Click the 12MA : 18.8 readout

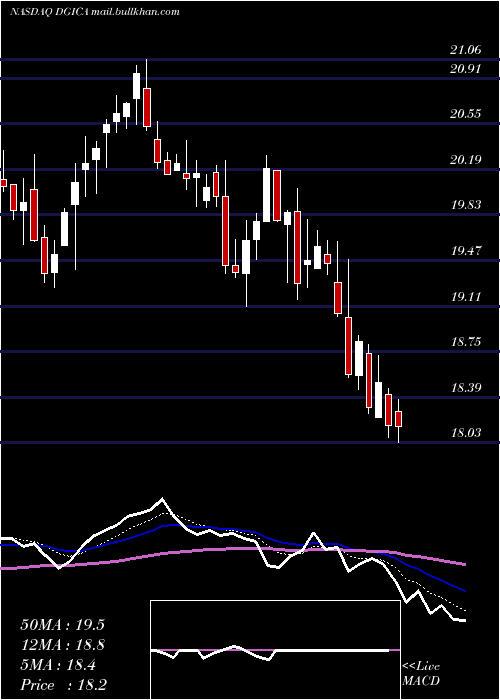coord(62,645)
